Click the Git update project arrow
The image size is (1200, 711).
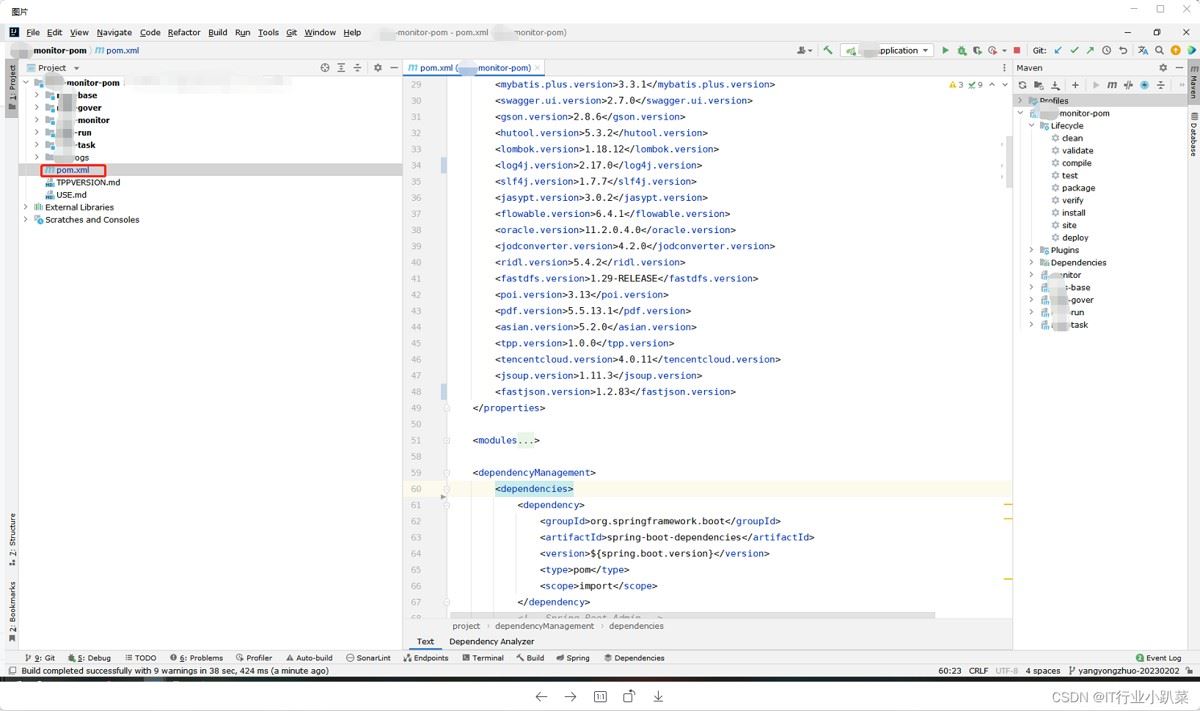[x=1059, y=50]
